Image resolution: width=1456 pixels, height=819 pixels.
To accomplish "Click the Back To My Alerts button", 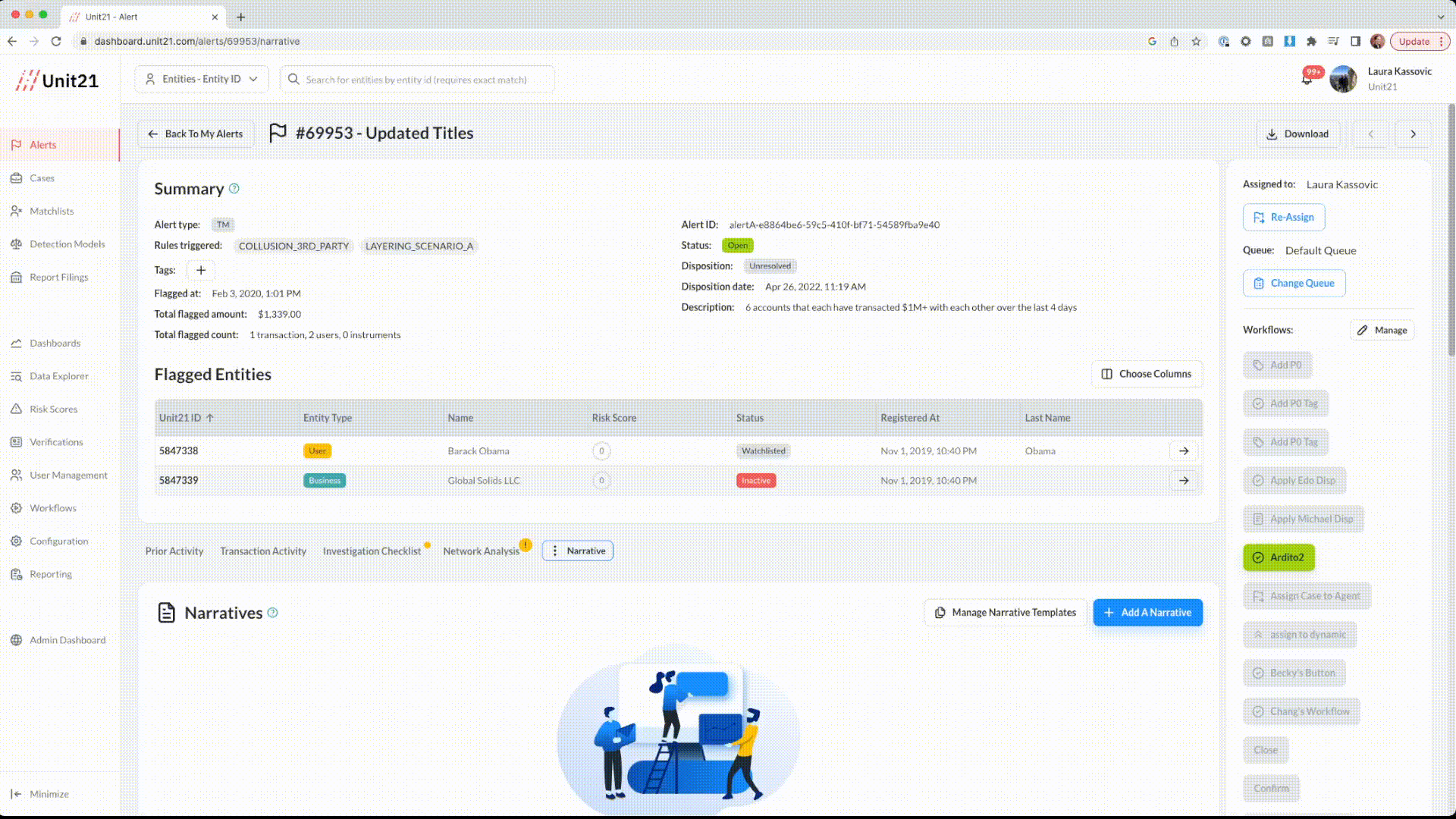I will (196, 134).
